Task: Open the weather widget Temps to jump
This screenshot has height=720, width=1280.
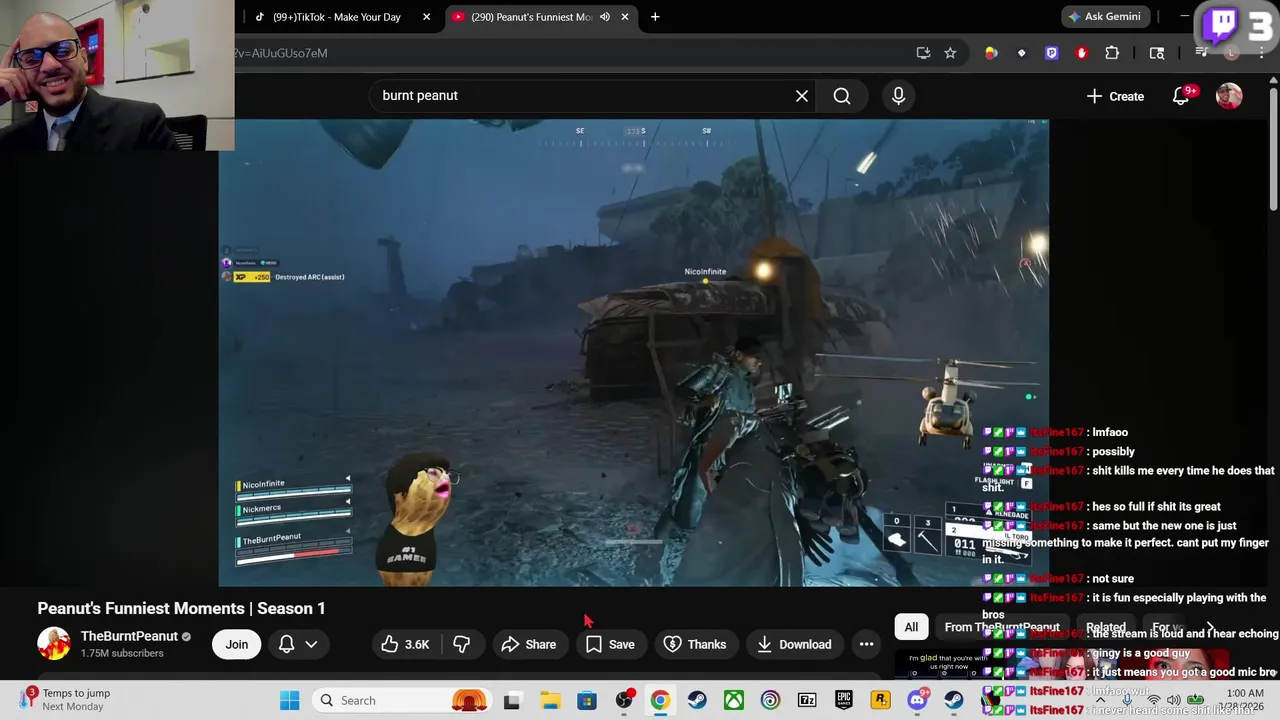Action: click(65, 700)
